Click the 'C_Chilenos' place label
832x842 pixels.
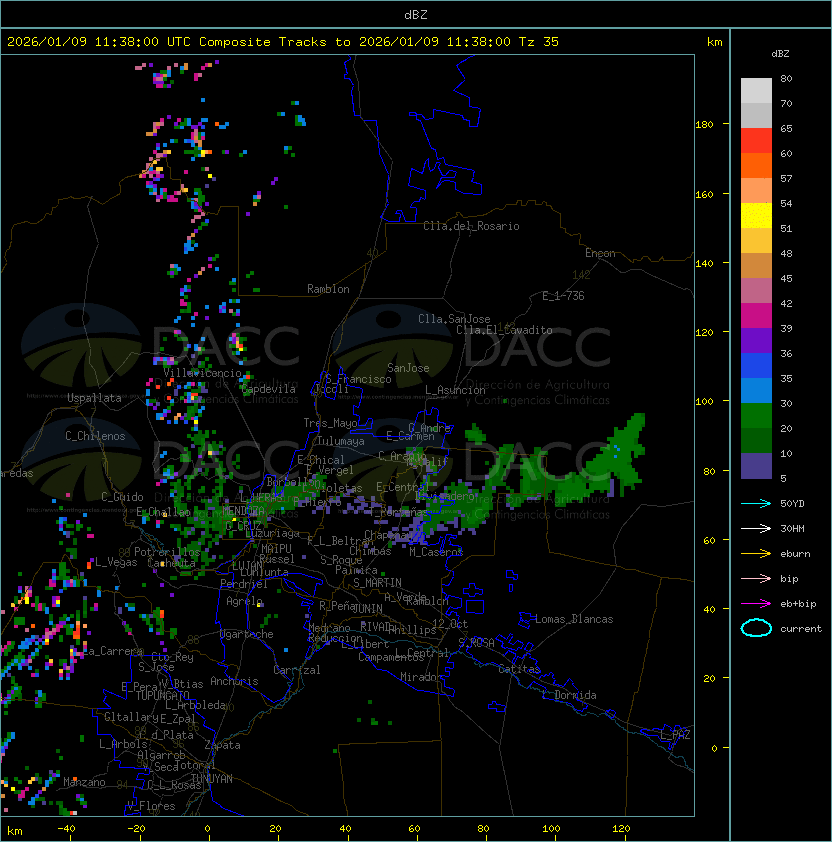[x=95, y=436]
